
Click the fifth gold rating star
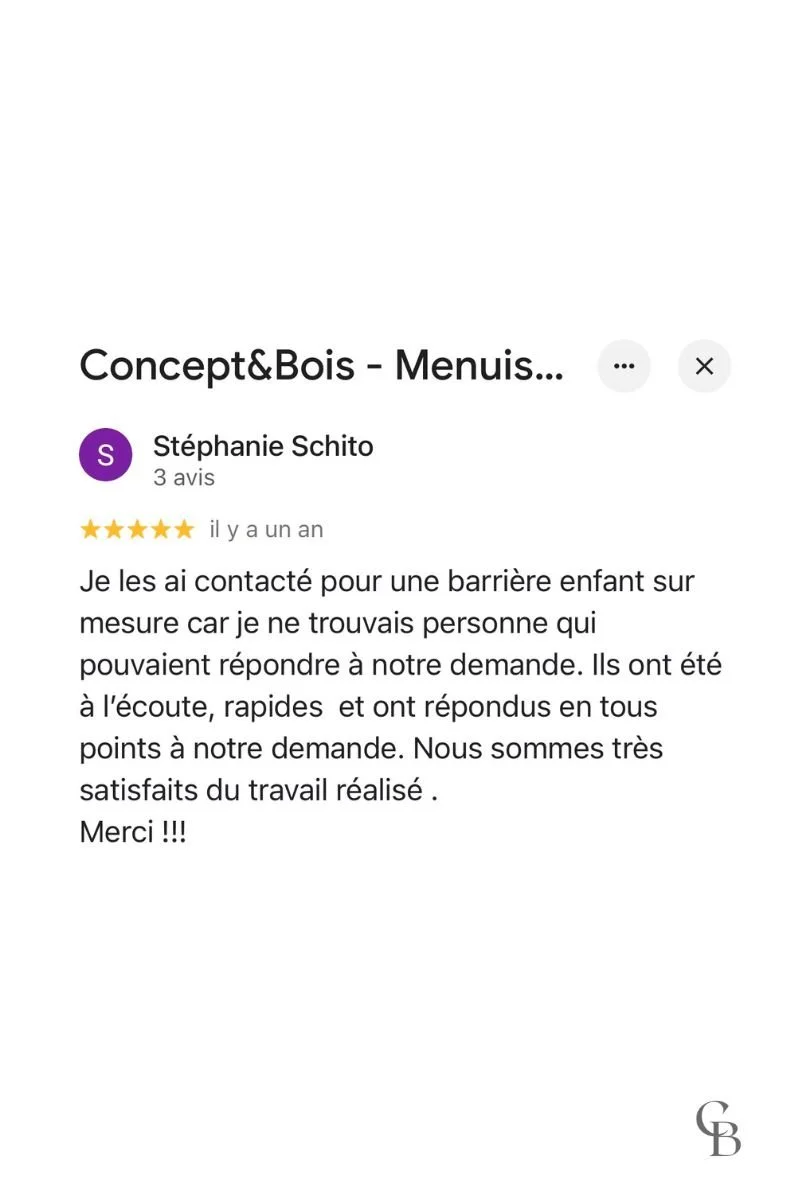(183, 529)
